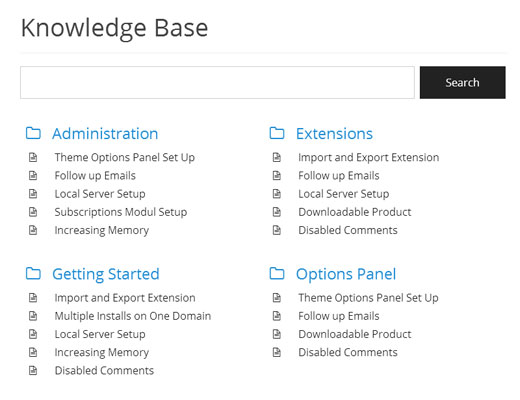Click the folder icon beside Extensions
This screenshot has width=520, height=400.
click(x=277, y=133)
